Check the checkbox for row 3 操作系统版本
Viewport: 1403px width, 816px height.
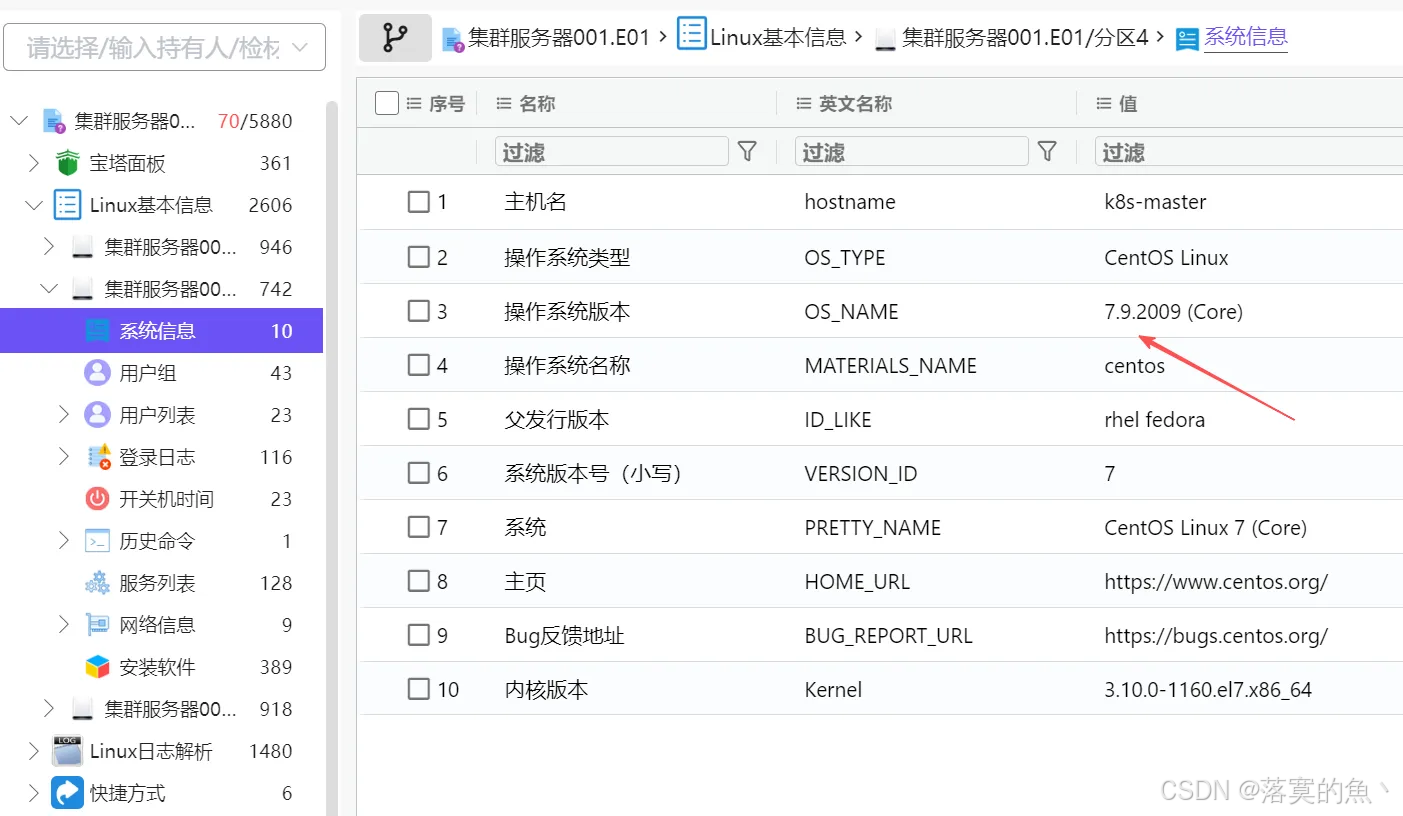(x=419, y=311)
